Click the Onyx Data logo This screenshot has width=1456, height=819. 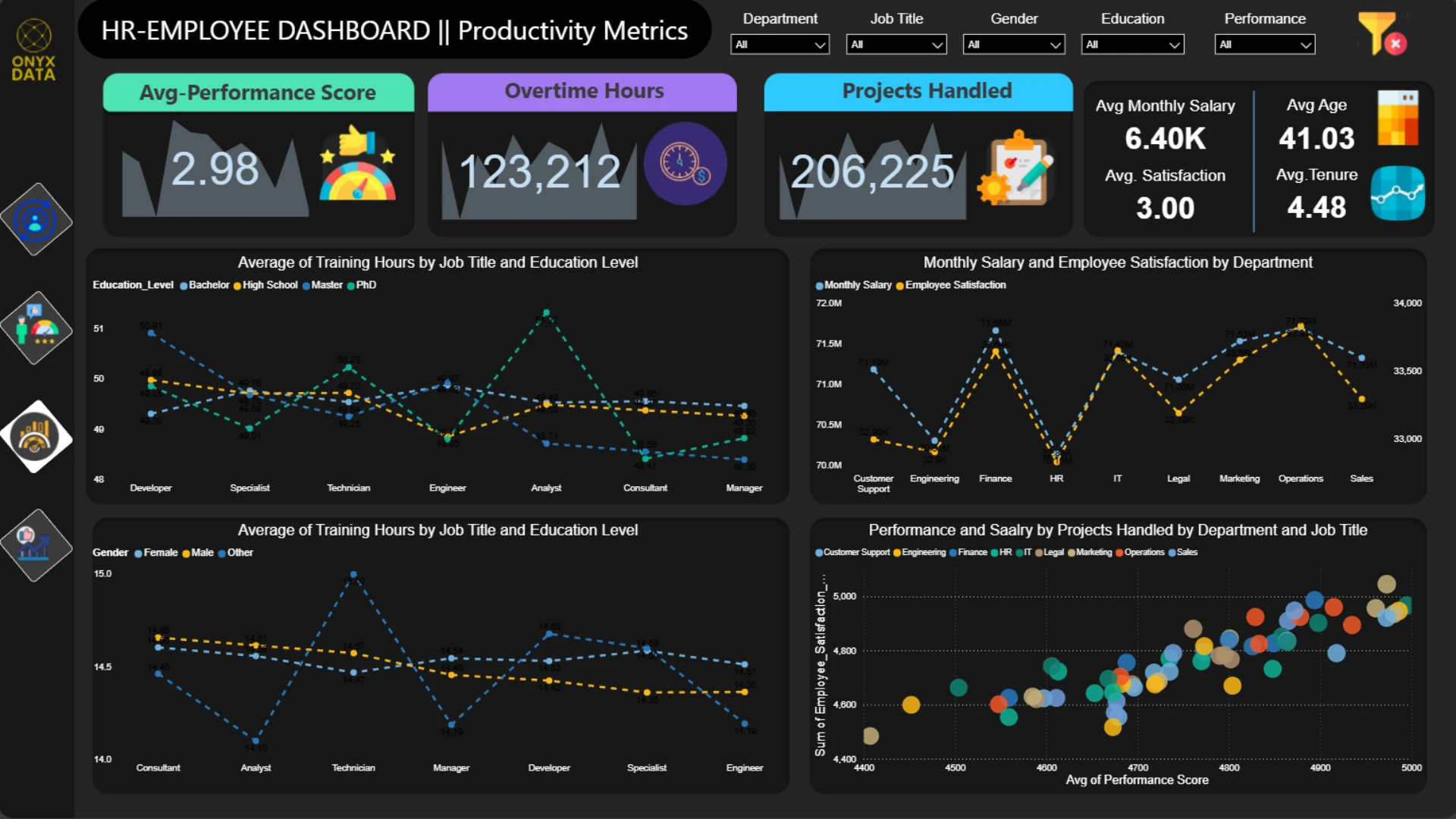(x=34, y=50)
